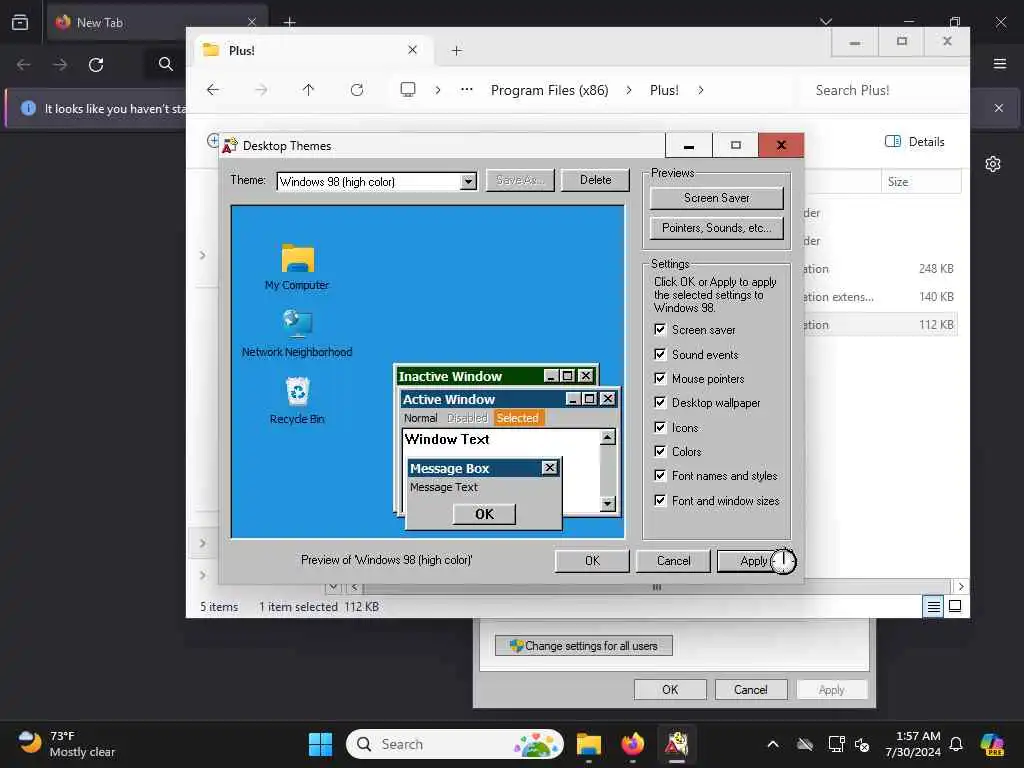
Task: Click the Size column header
Action: (x=921, y=182)
